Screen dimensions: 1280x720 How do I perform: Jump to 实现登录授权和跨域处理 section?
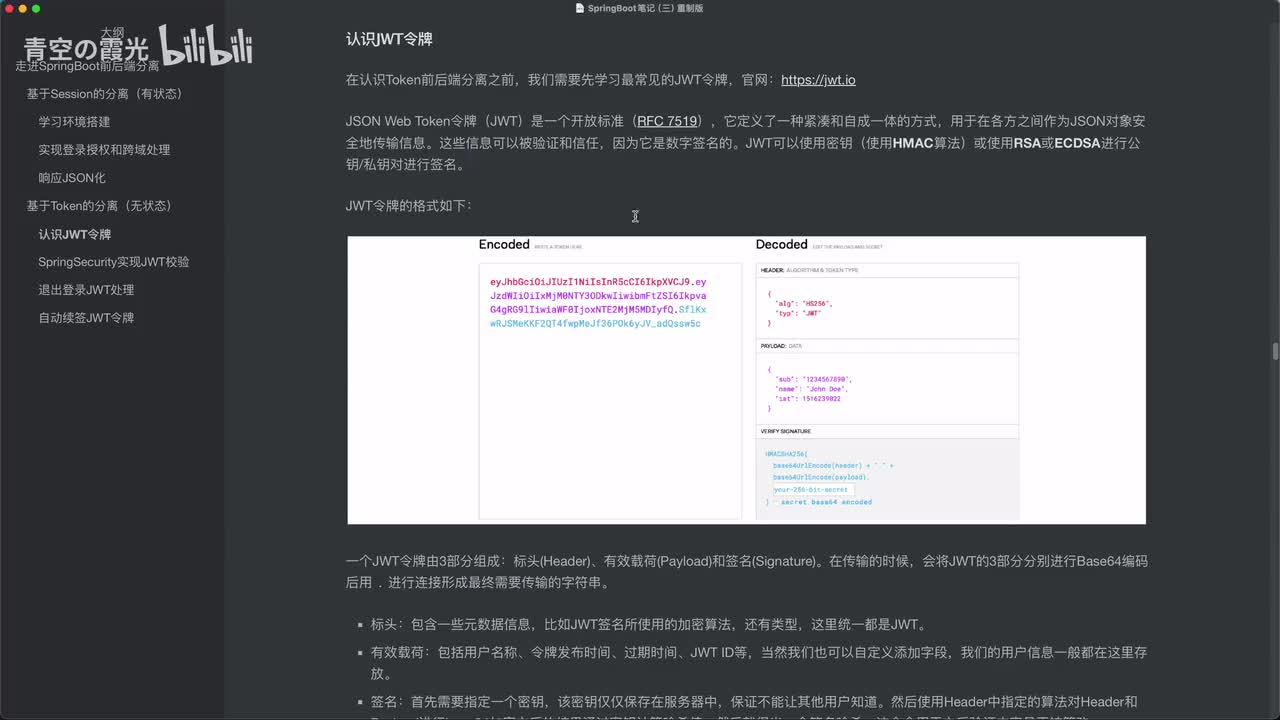click(105, 150)
